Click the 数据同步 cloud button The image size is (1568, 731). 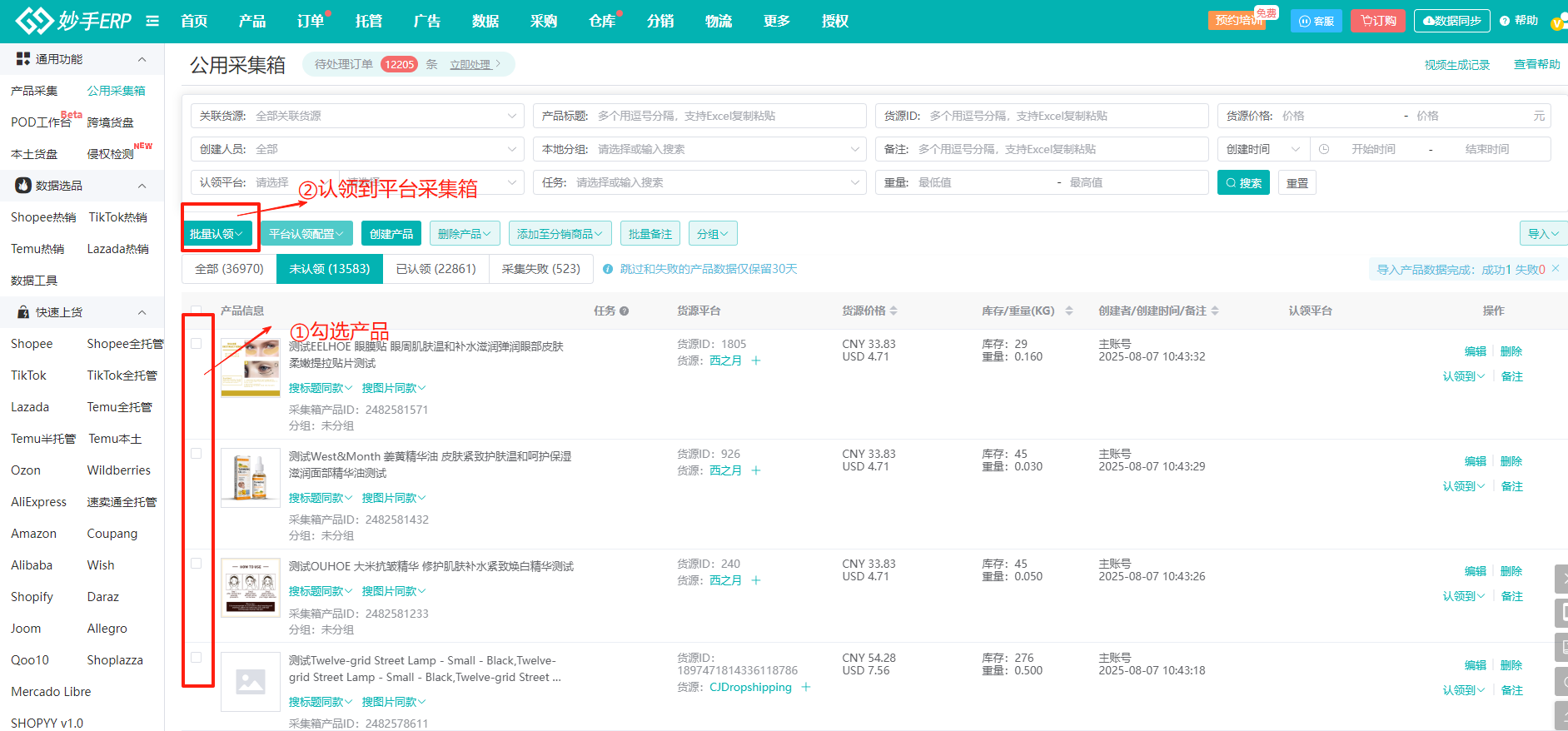coord(1452,21)
